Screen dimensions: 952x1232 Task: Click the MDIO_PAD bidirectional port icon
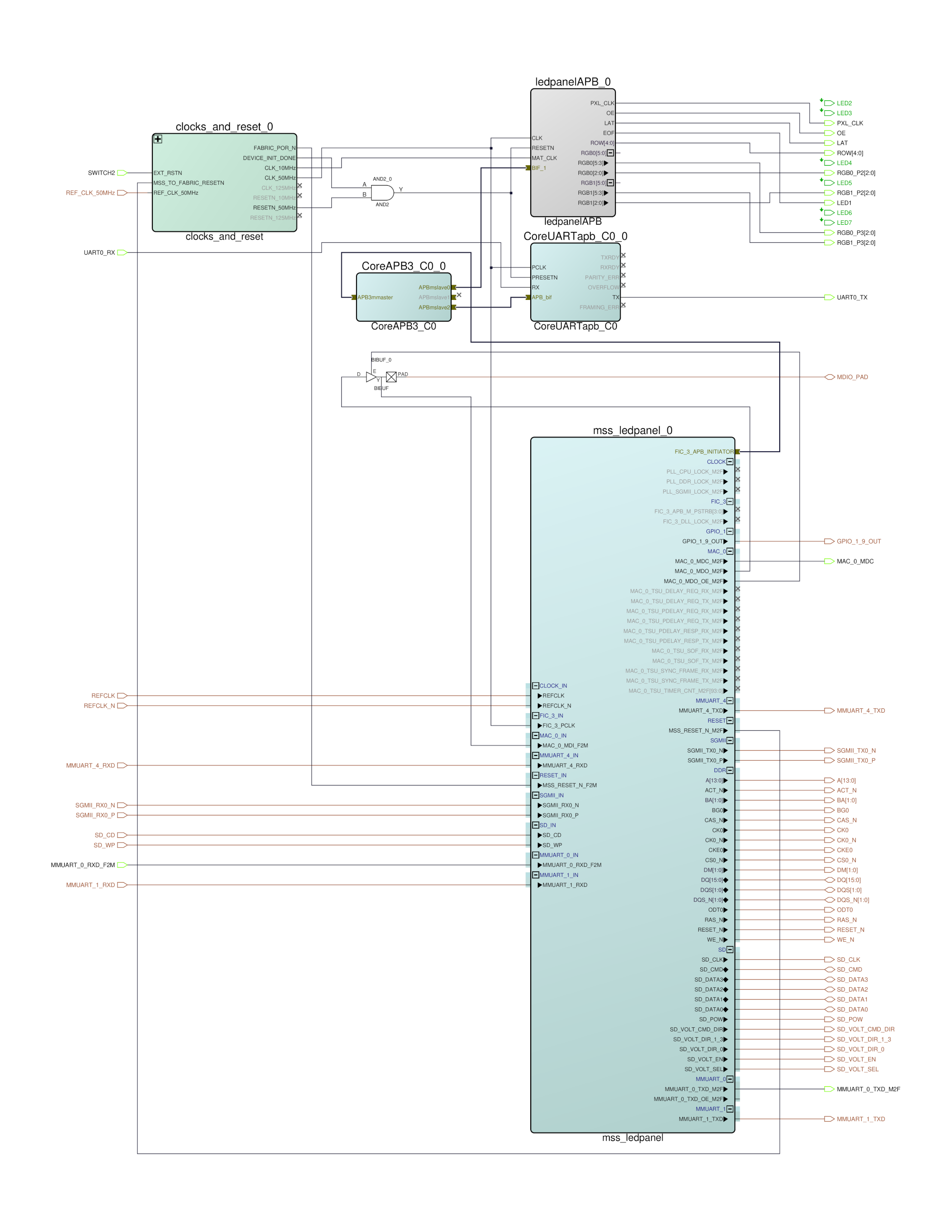click(829, 377)
